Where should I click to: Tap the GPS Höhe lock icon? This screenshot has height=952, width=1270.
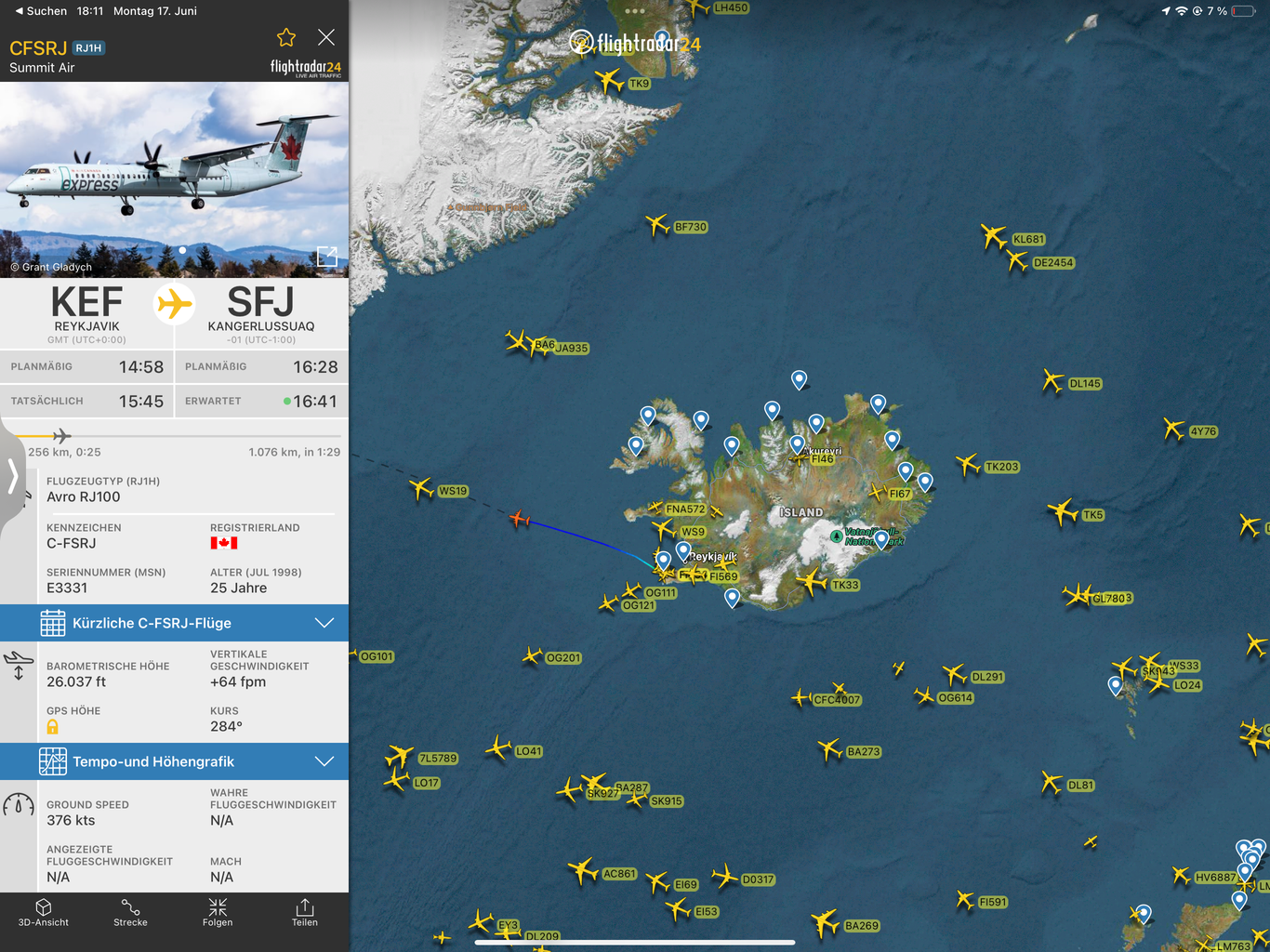point(53,727)
